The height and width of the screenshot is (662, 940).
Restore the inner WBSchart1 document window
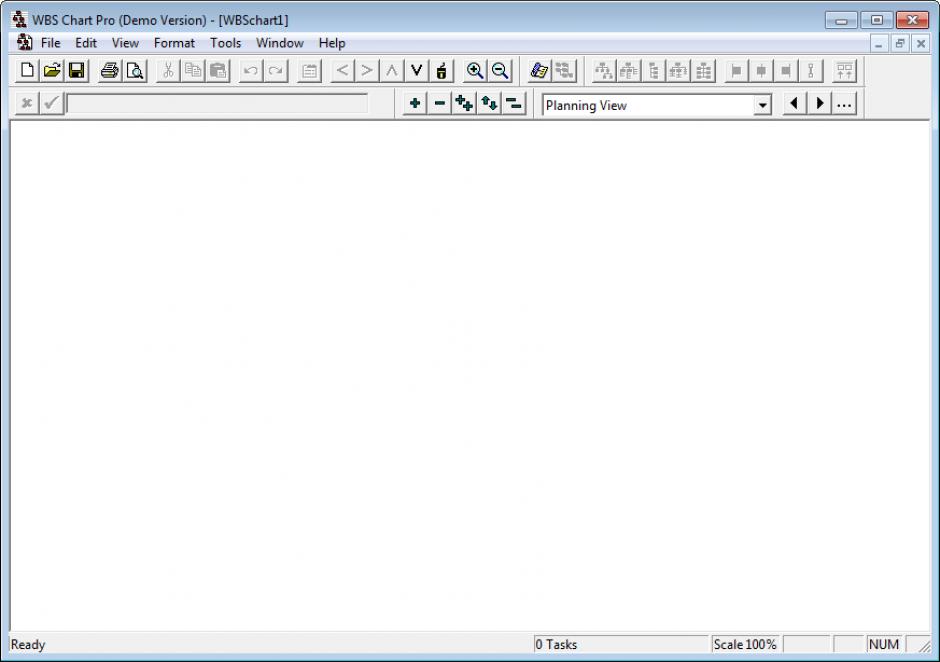tap(899, 44)
